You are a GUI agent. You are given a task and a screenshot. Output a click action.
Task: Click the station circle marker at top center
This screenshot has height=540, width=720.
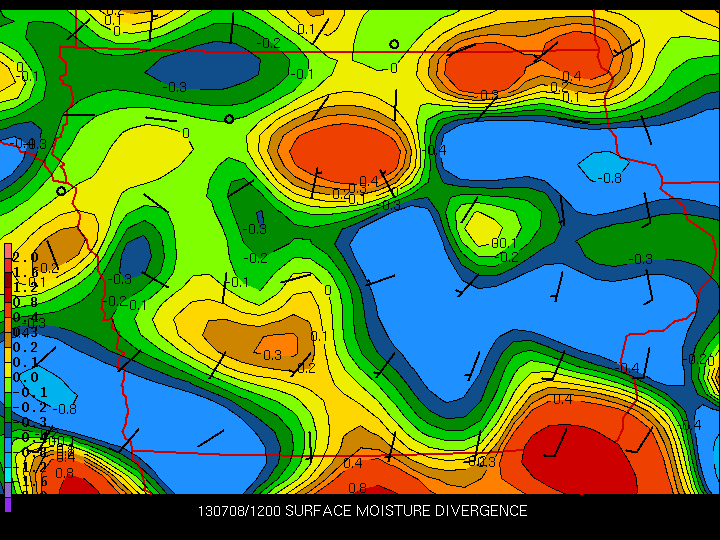(x=394, y=44)
